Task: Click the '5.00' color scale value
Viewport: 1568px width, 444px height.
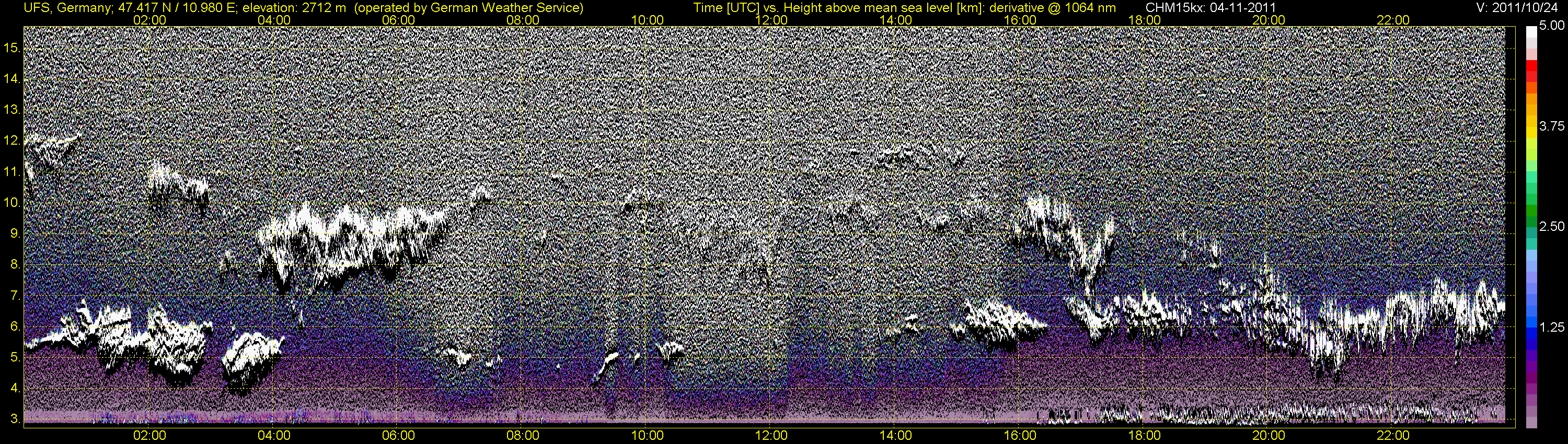Action: pos(1551,26)
